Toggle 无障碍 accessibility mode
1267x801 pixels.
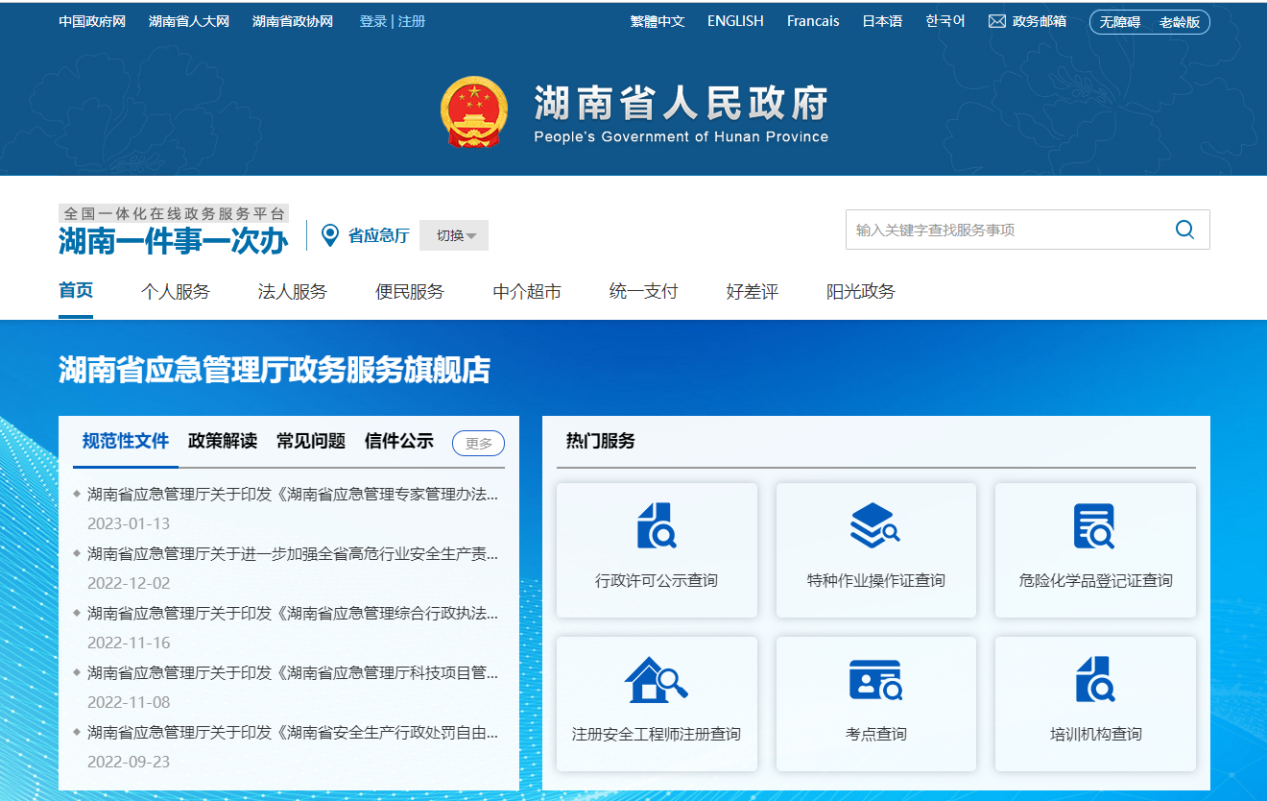(1120, 22)
